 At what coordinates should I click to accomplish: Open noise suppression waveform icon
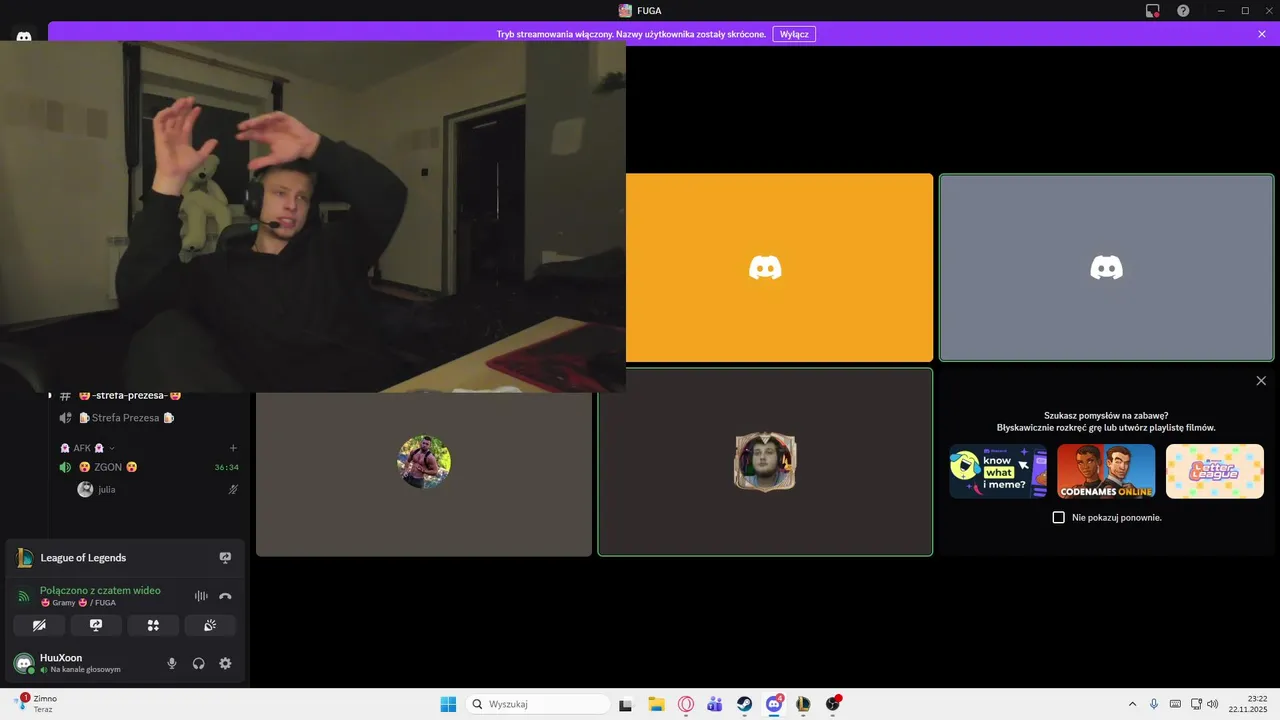pos(201,596)
